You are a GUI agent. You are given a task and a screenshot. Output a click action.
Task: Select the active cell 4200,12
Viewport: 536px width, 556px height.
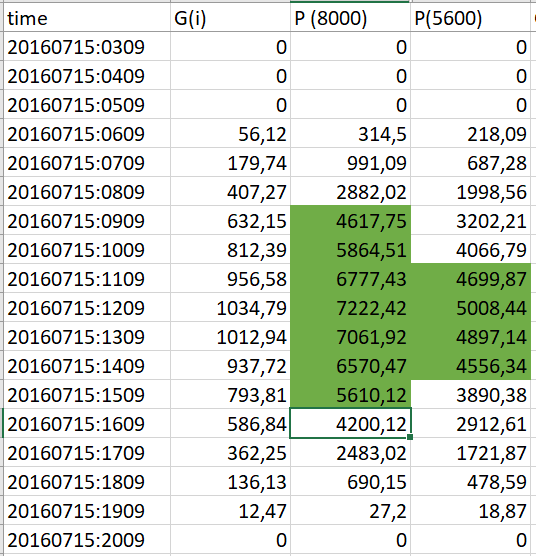coord(350,423)
